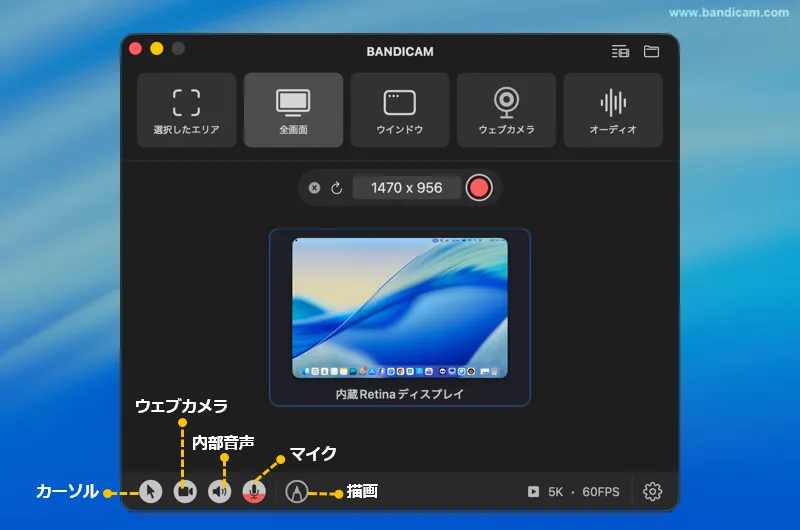The width and height of the screenshot is (800, 530).
Task: Click the refresh arrow beside resolution
Action: click(x=337, y=188)
